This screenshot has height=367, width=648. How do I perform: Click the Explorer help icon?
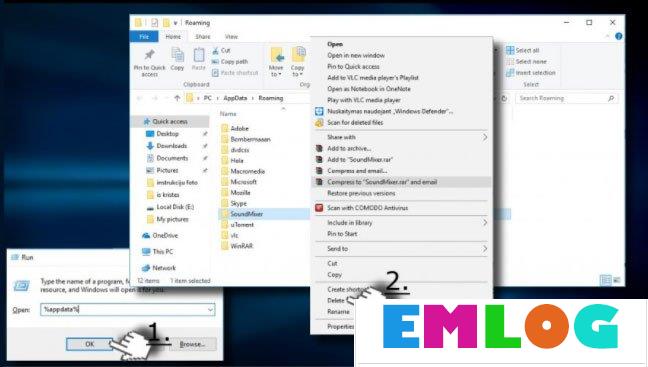click(x=619, y=36)
